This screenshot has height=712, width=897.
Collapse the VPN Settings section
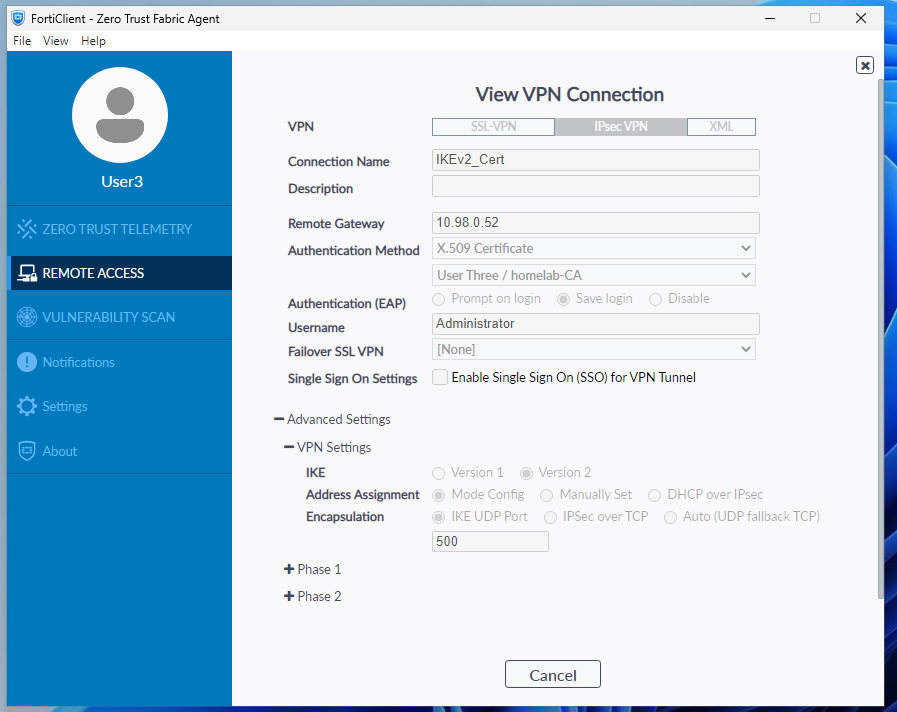tap(328, 447)
